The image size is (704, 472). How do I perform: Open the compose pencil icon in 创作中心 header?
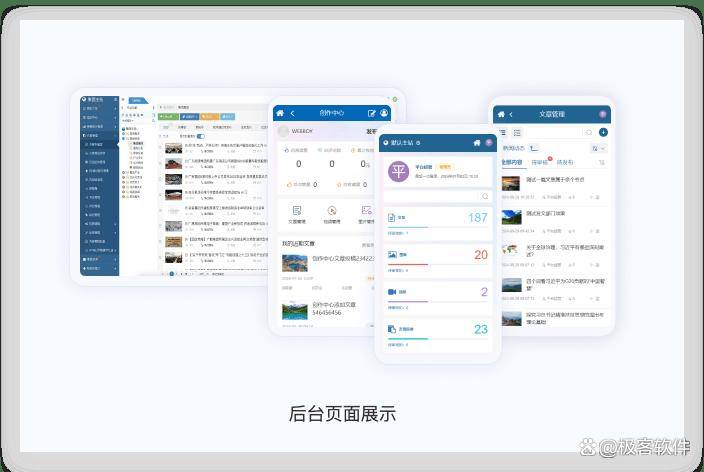point(372,113)
